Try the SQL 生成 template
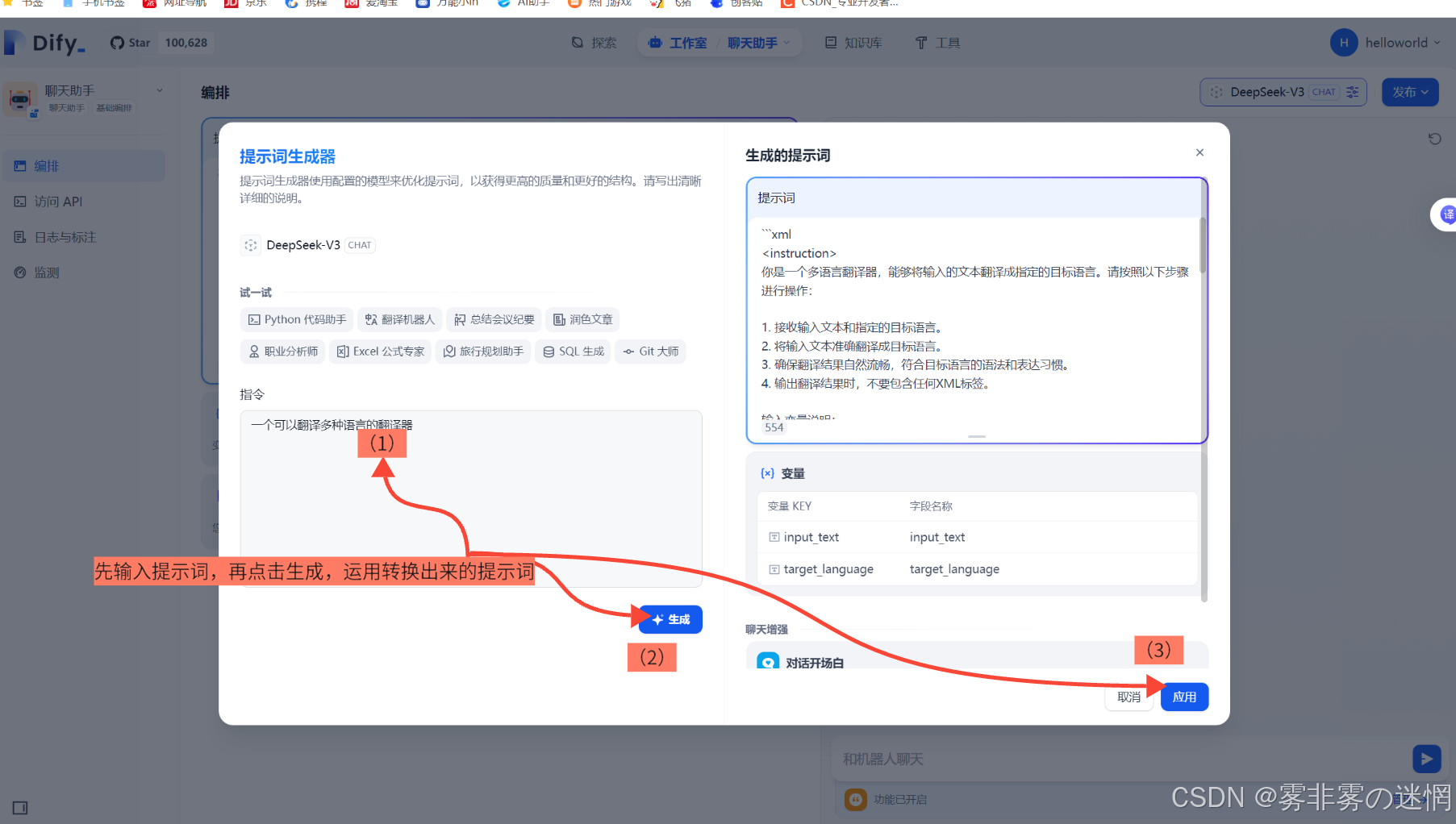 574,352
